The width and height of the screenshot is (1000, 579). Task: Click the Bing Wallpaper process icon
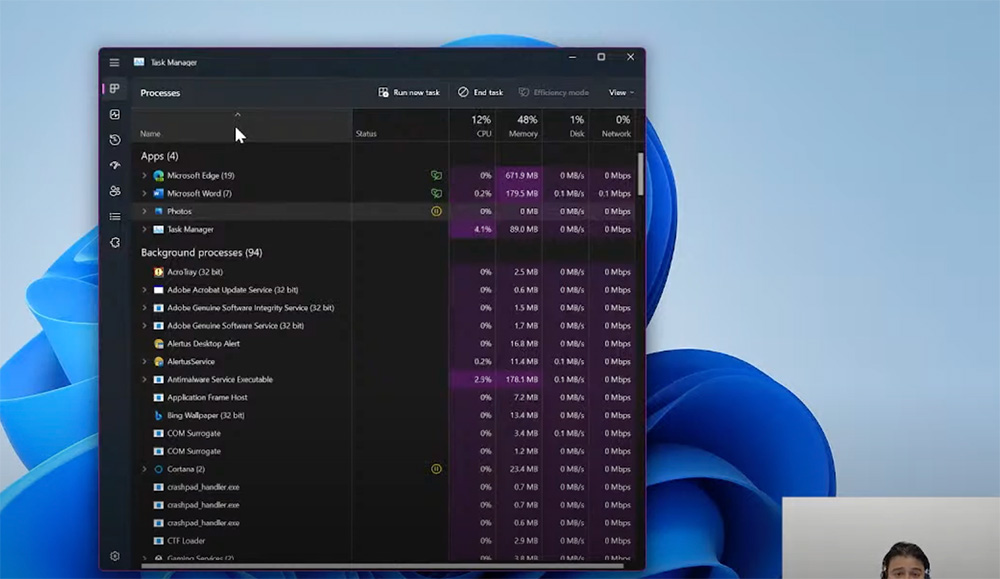point(158,415)
